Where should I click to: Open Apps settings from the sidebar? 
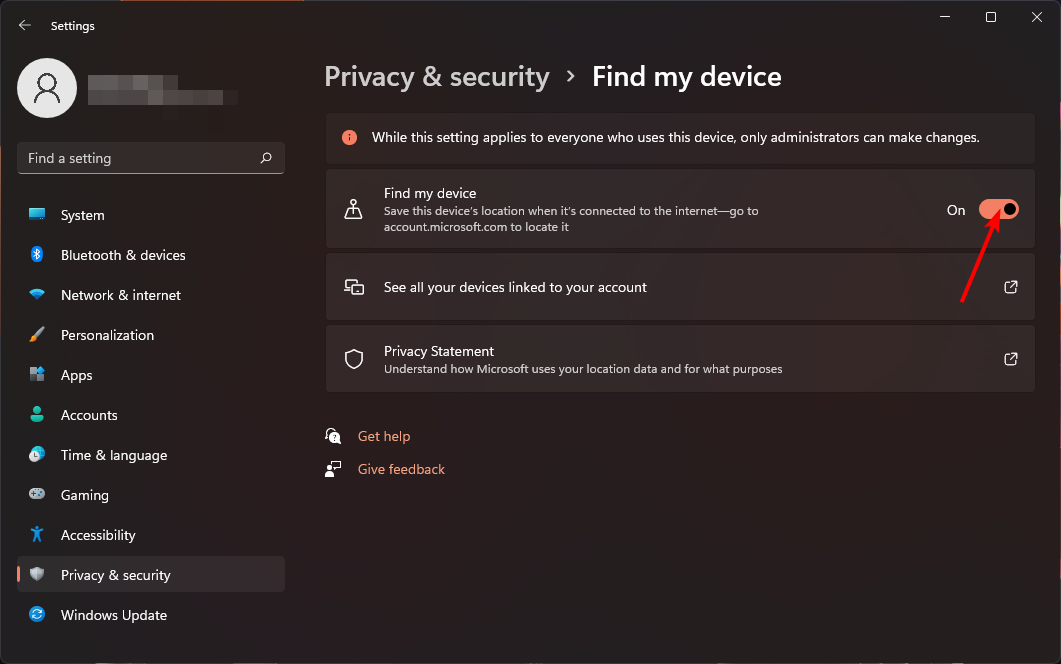click(x=75, y=375)
